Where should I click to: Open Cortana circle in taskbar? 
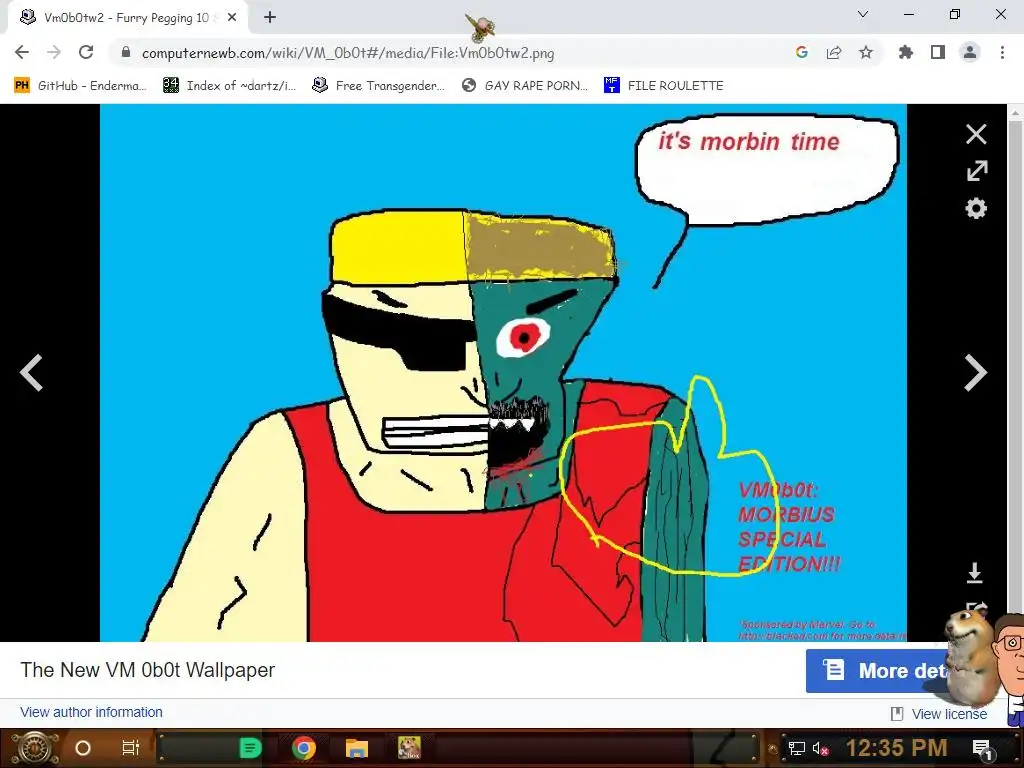pos(83,748)
